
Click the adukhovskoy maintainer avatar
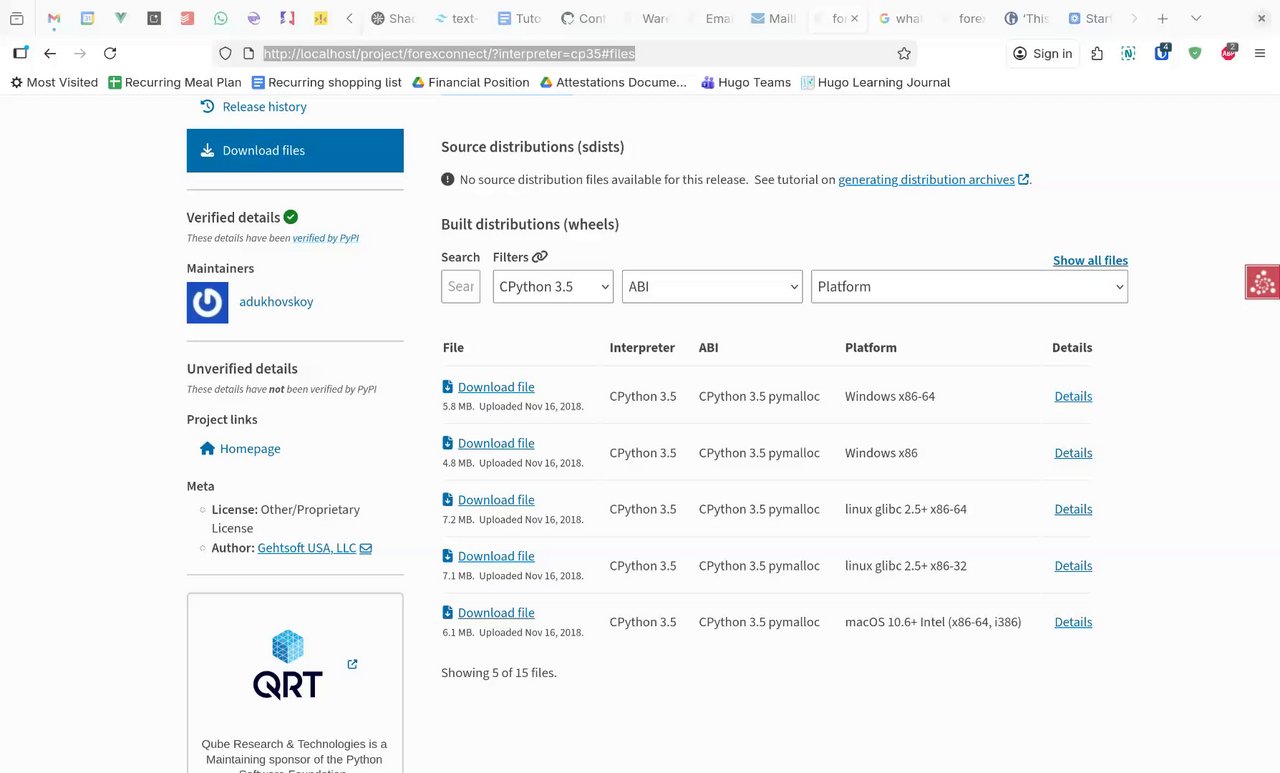[x=208, y=302]
